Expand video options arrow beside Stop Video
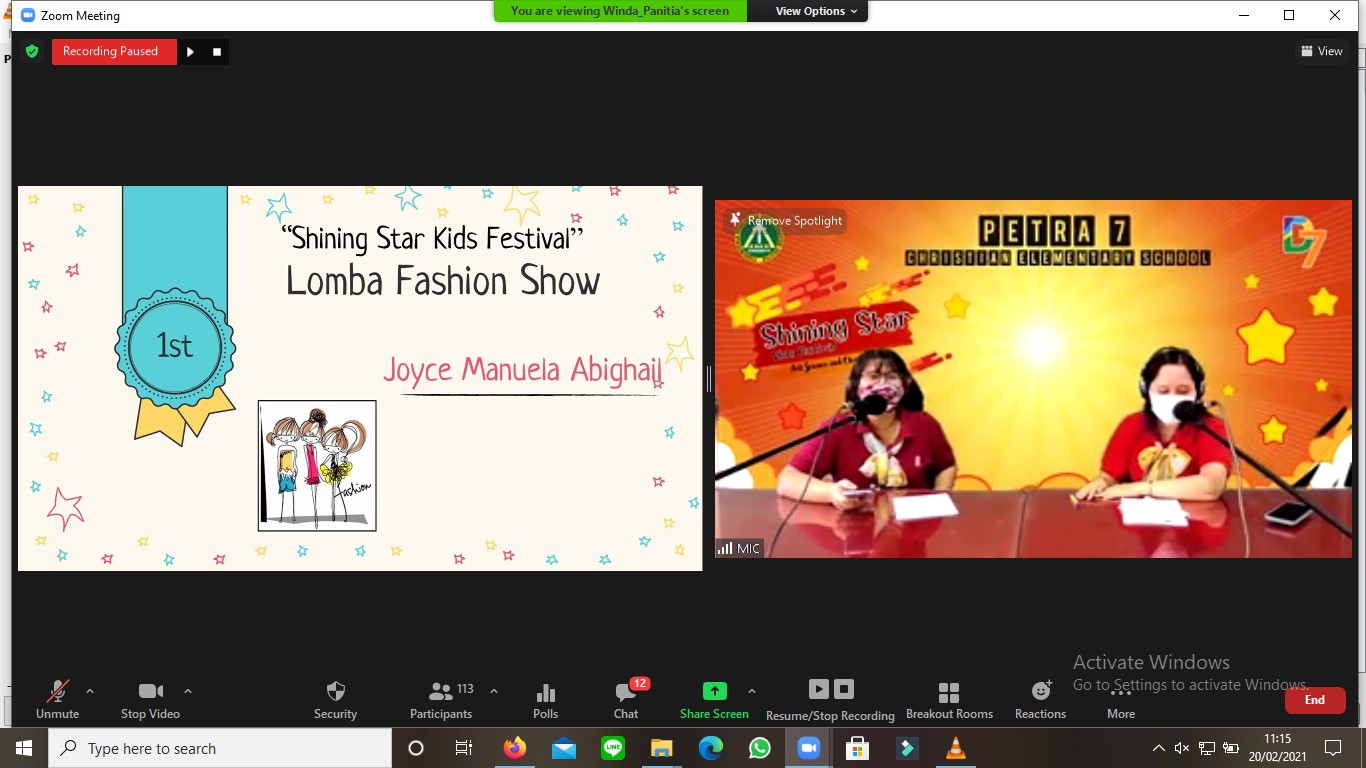 [188, 691]
